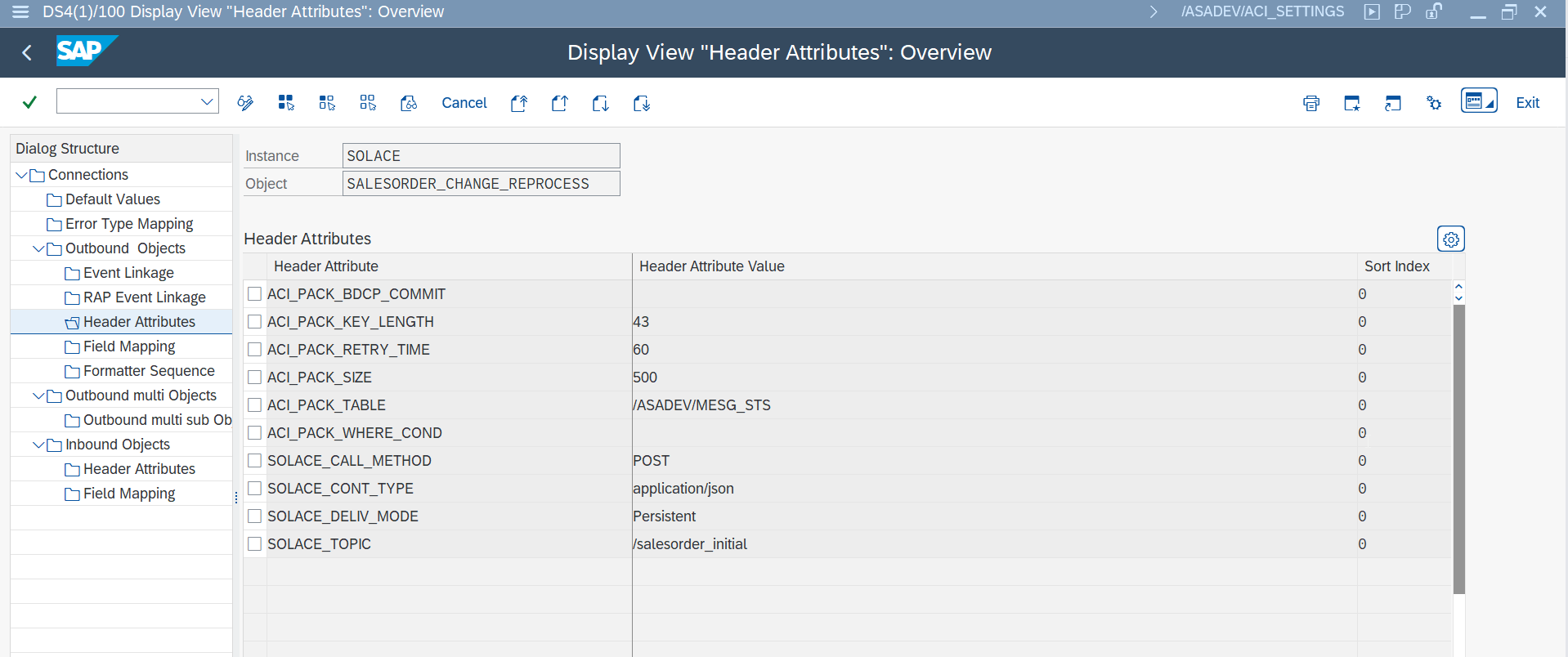Collapse the Connections tree node
The width and height of the screenshot is (1568, 657).
point(21,175)
